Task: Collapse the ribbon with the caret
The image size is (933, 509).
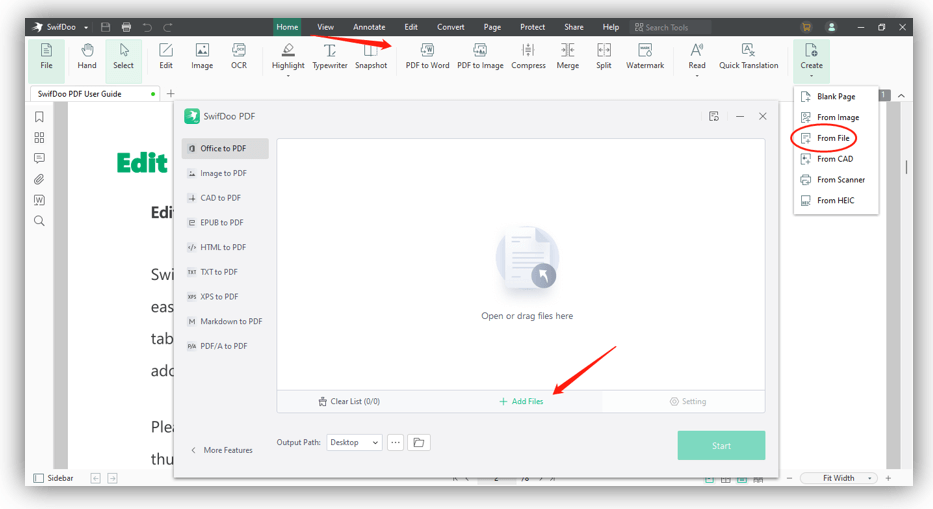Action: tap(901, 95)
